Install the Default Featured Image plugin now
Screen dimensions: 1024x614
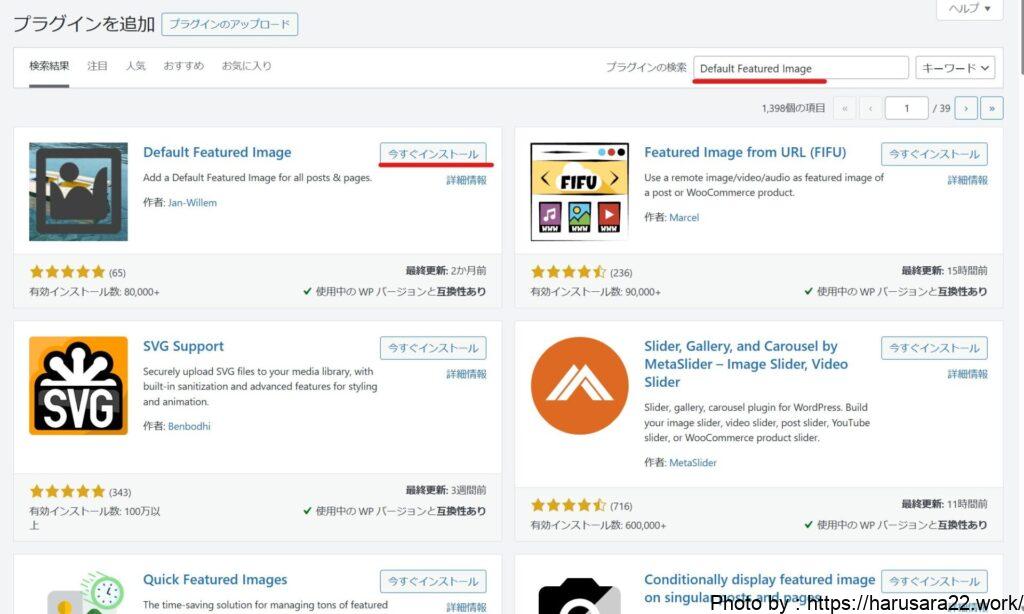[433, 154]
